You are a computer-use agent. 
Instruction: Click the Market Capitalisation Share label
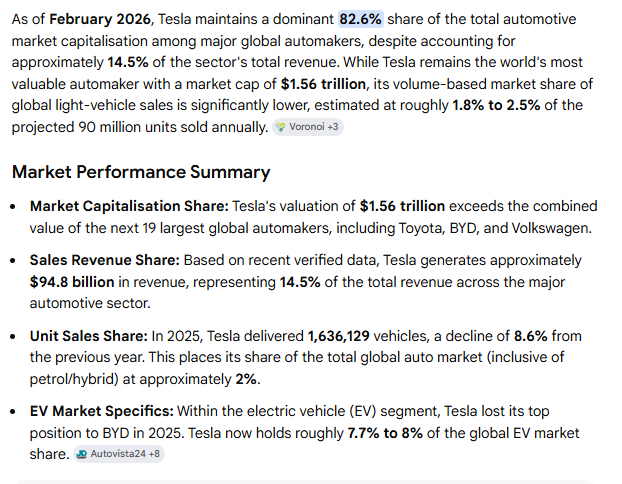point(129,206)
